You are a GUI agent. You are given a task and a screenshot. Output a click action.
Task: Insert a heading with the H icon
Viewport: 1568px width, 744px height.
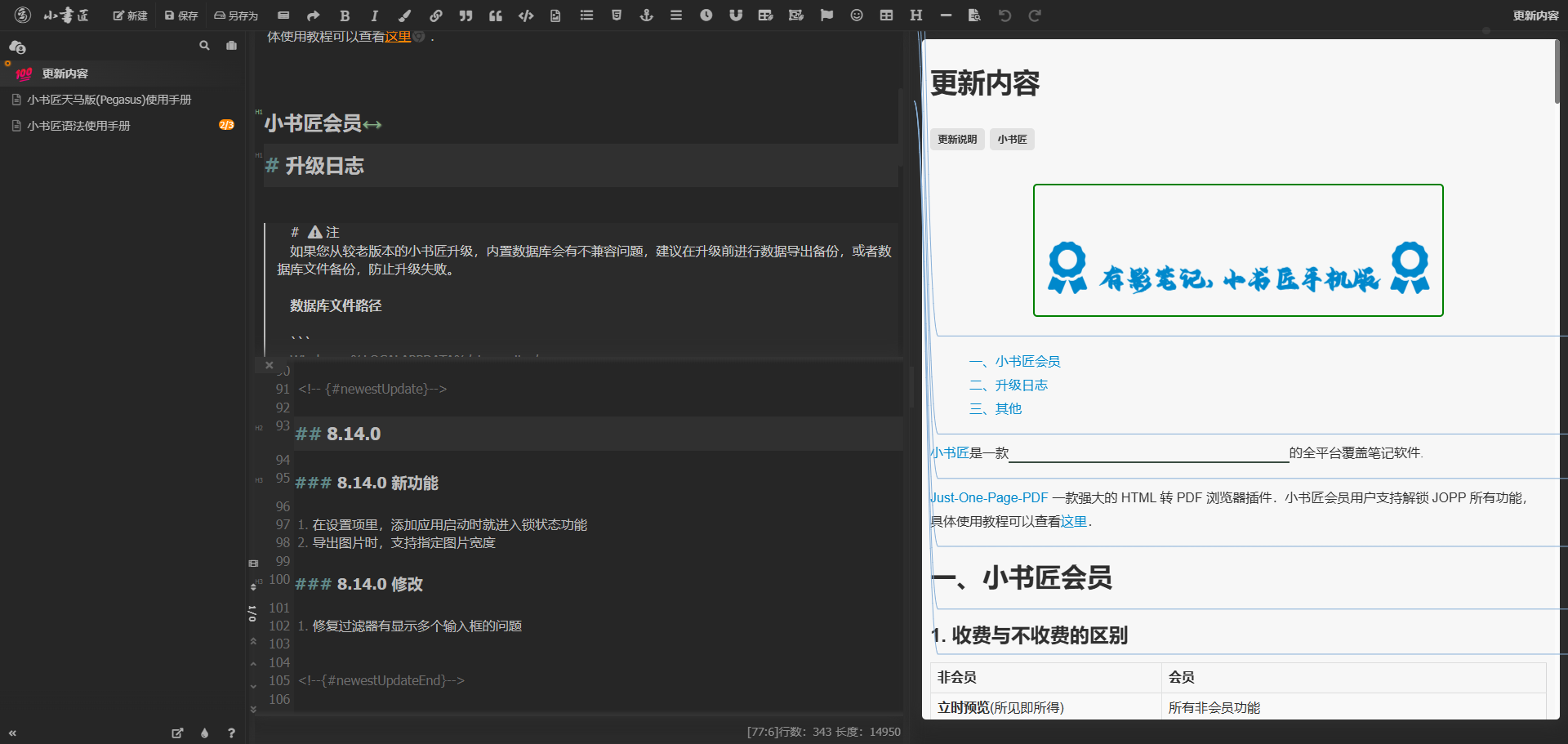916,16
